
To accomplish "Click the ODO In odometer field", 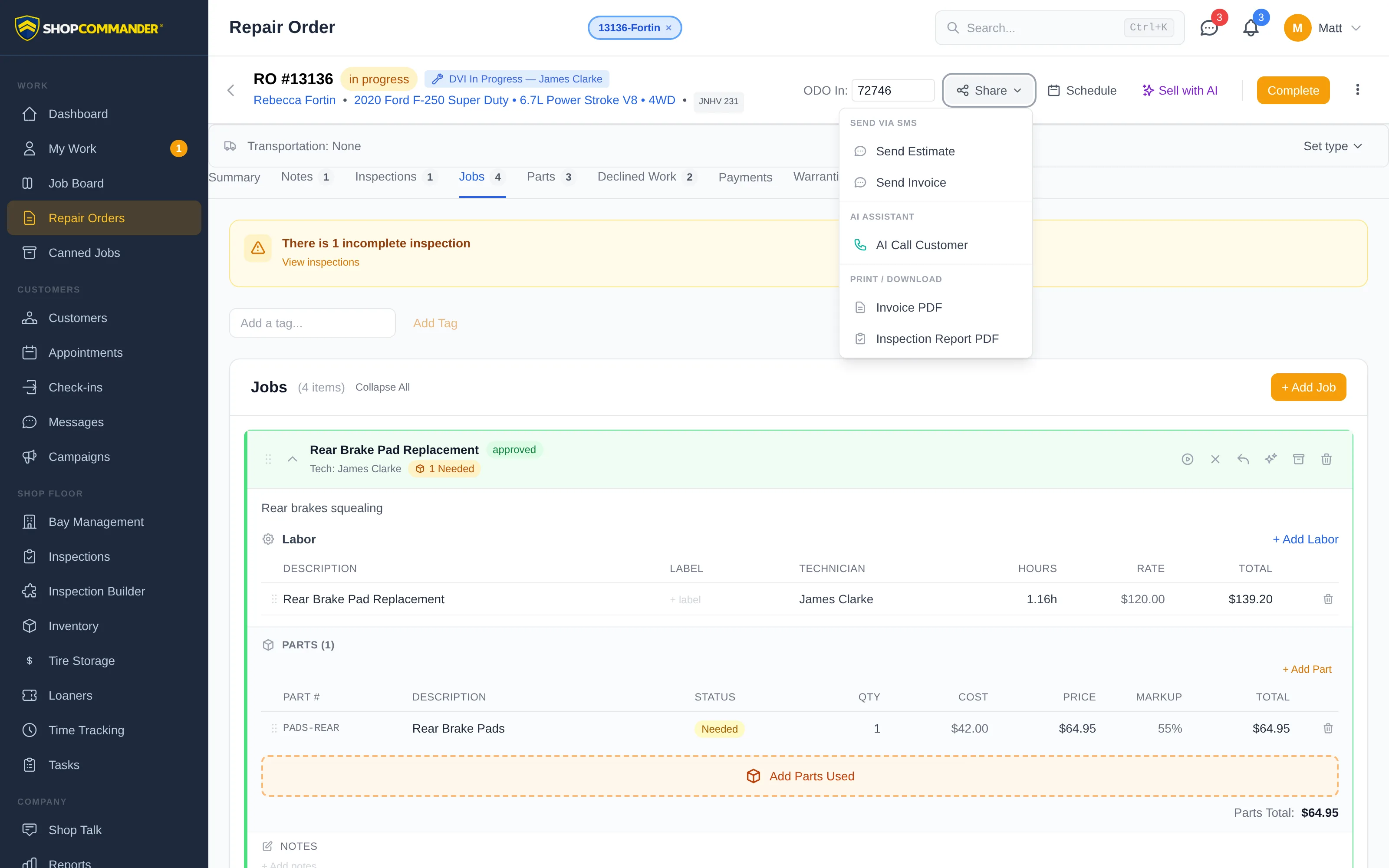I will [x=892, y=90].
